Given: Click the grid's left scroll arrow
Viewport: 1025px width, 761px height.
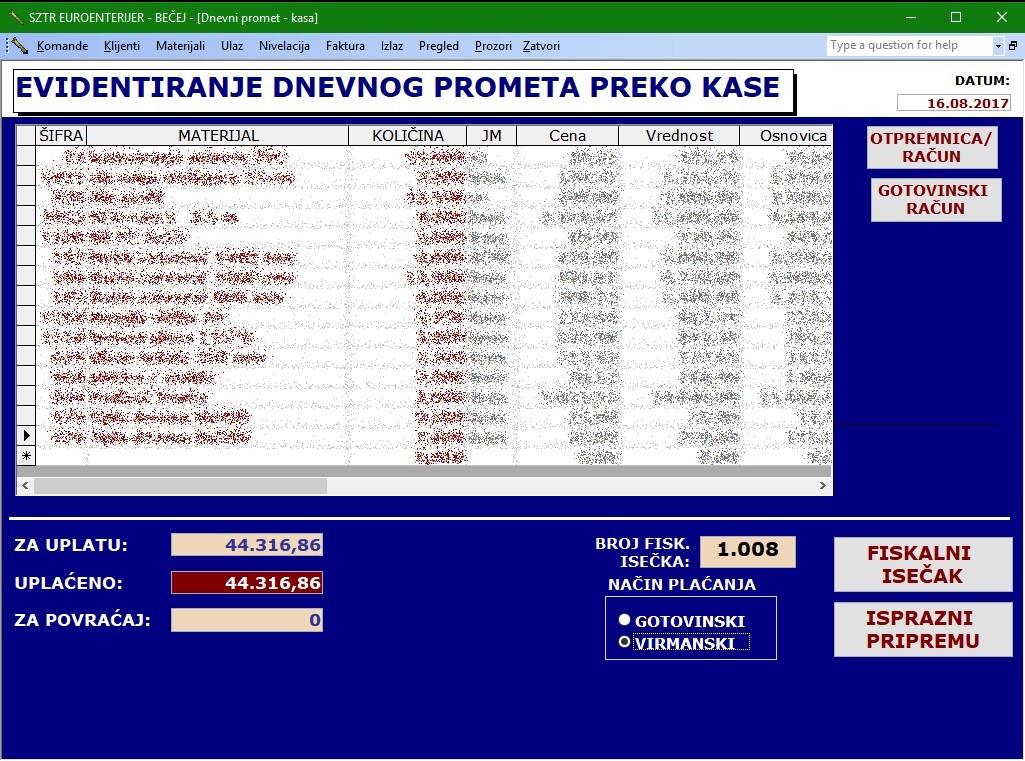Looking at the screenshot, I should [x=24, y=486].
